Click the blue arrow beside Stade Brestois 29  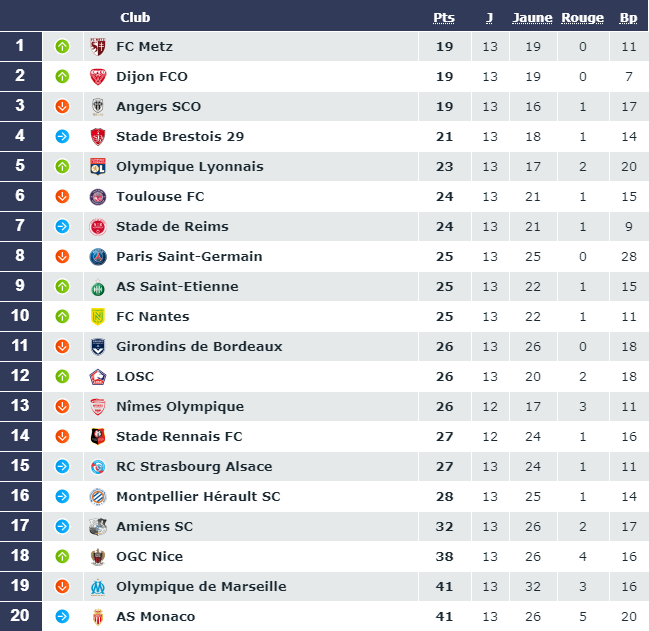pos(62,137)
